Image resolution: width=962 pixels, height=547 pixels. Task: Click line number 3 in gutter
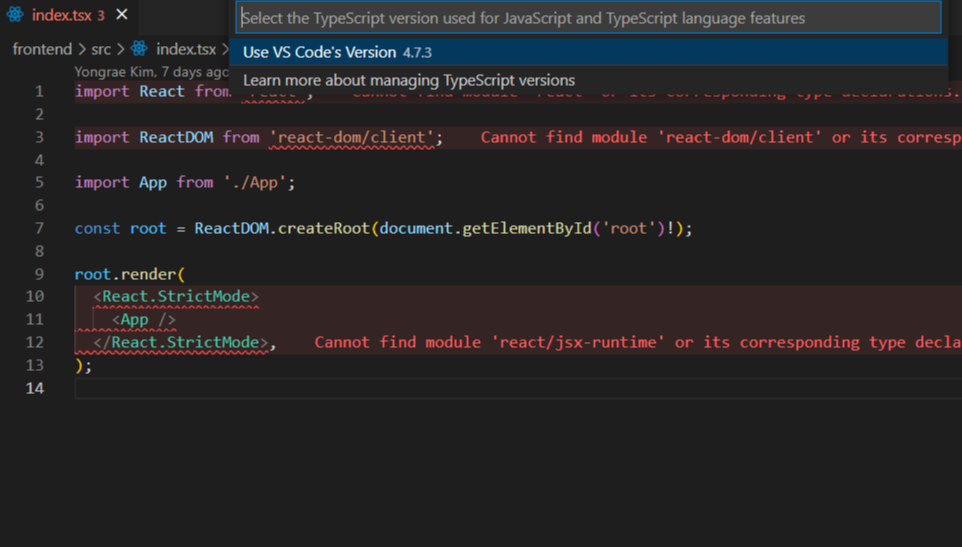pyautogui.click(x=39, y=137)
